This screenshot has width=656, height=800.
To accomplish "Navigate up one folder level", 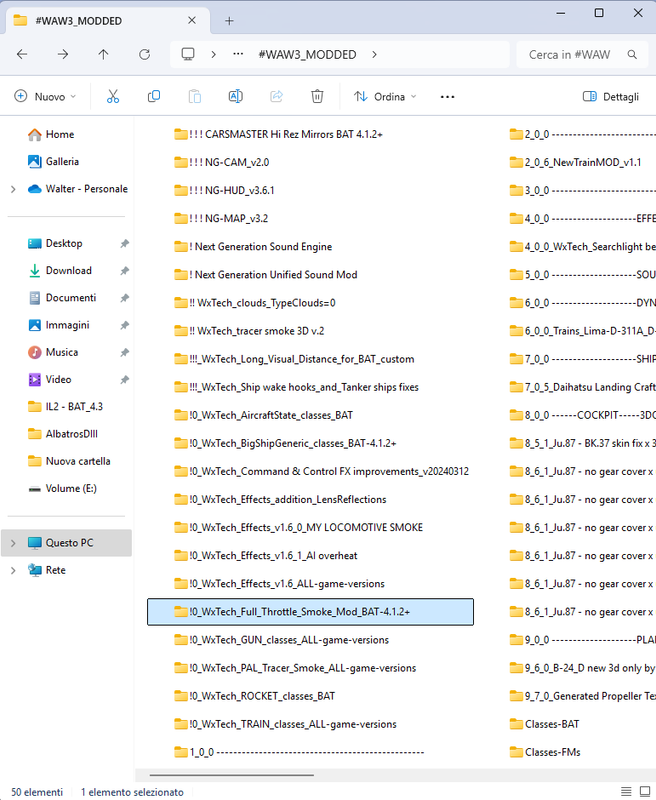I will point(104,54).
